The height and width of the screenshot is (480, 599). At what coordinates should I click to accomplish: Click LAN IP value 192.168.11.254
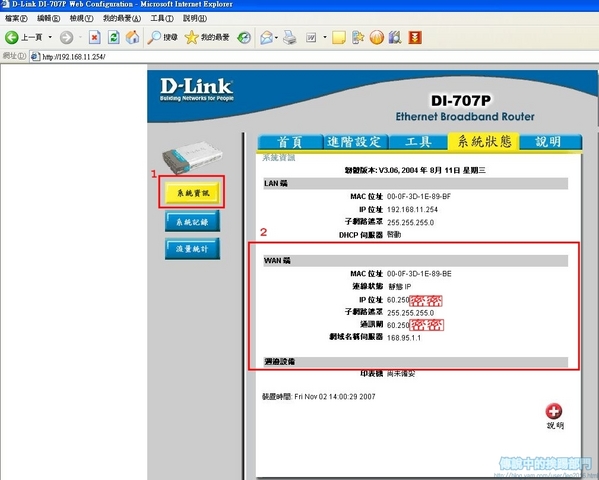point(412,209)
